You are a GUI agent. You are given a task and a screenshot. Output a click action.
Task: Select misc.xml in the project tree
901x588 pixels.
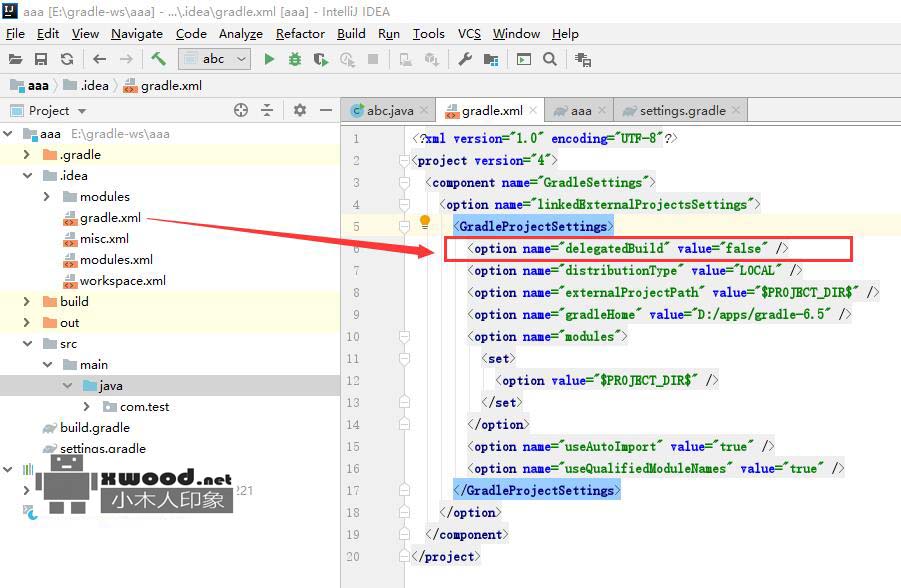104,239
